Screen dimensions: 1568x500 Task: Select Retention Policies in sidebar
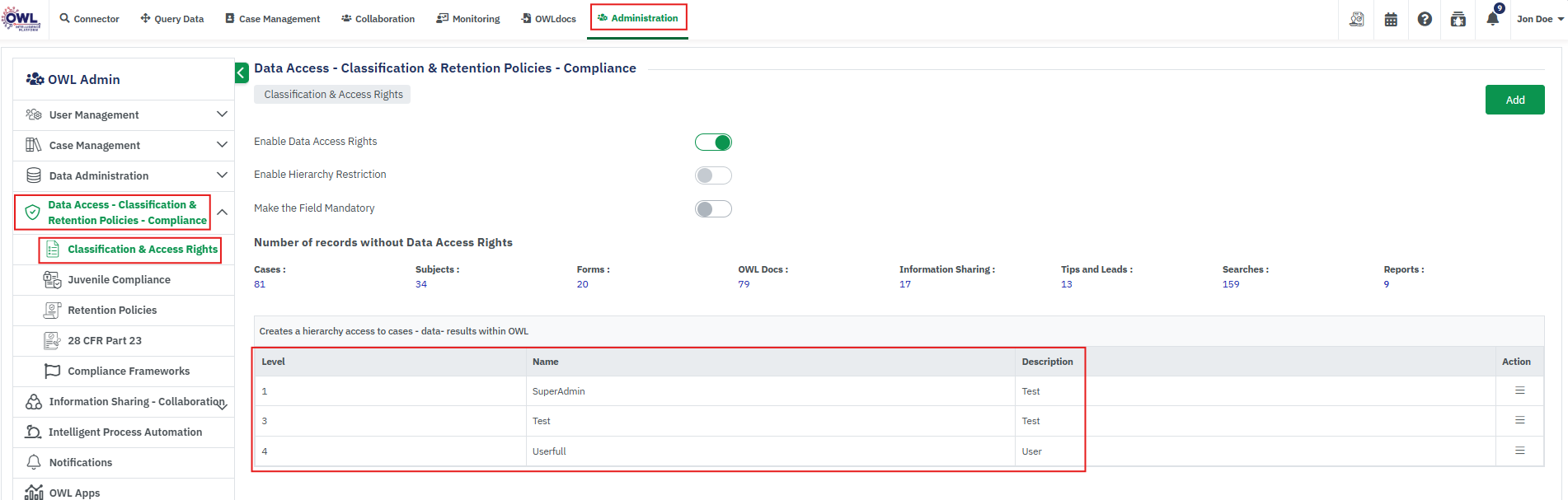112,310
